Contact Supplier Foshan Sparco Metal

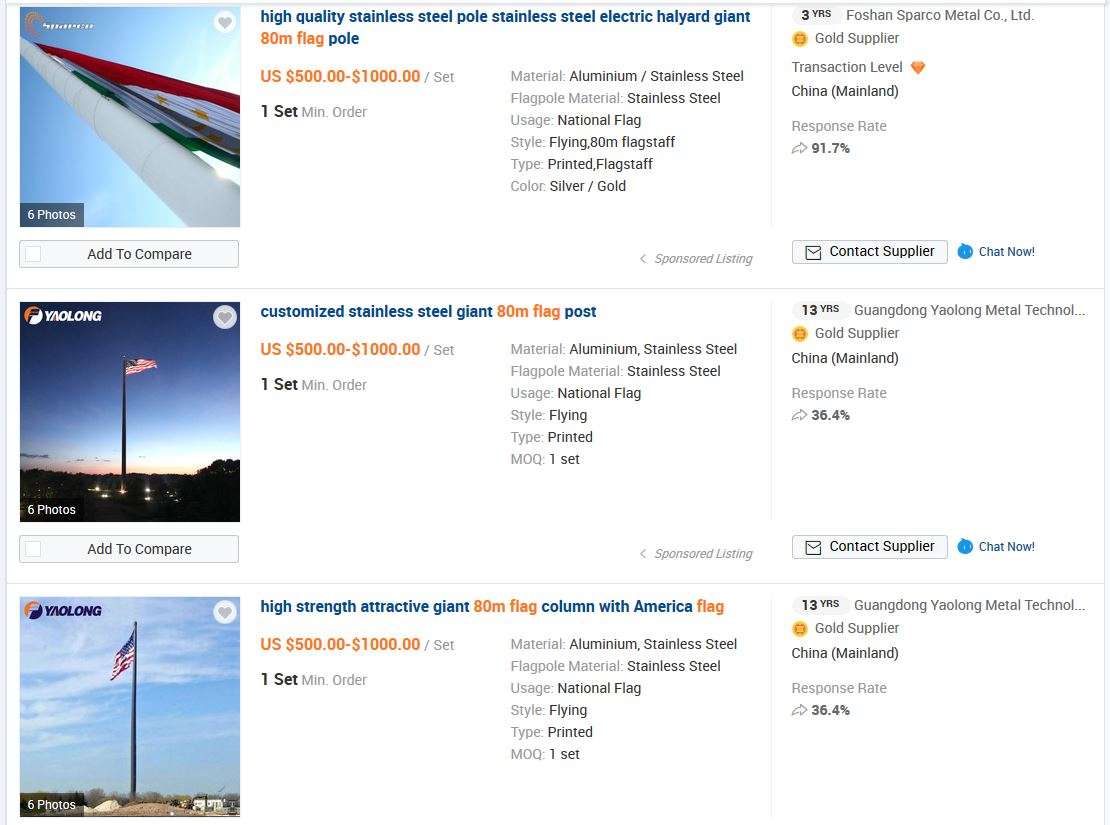pos(869,252)
